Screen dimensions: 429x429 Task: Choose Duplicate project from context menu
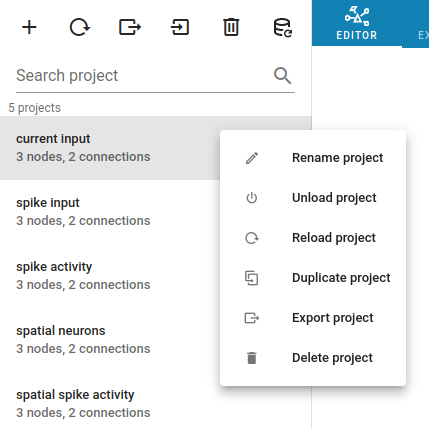pos(313,278)
